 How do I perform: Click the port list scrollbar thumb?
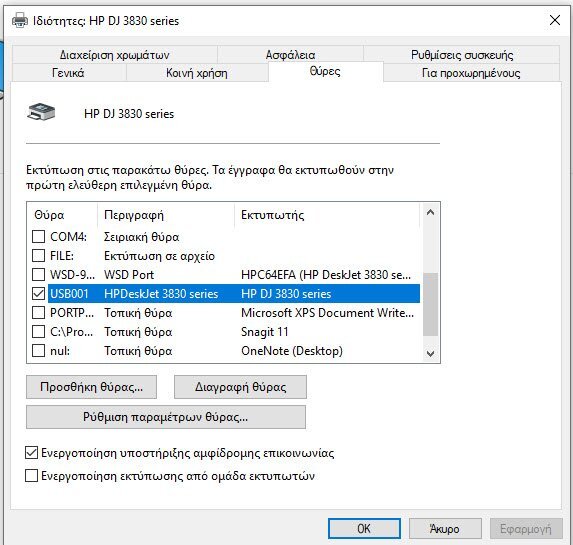[x=430, y=304]
